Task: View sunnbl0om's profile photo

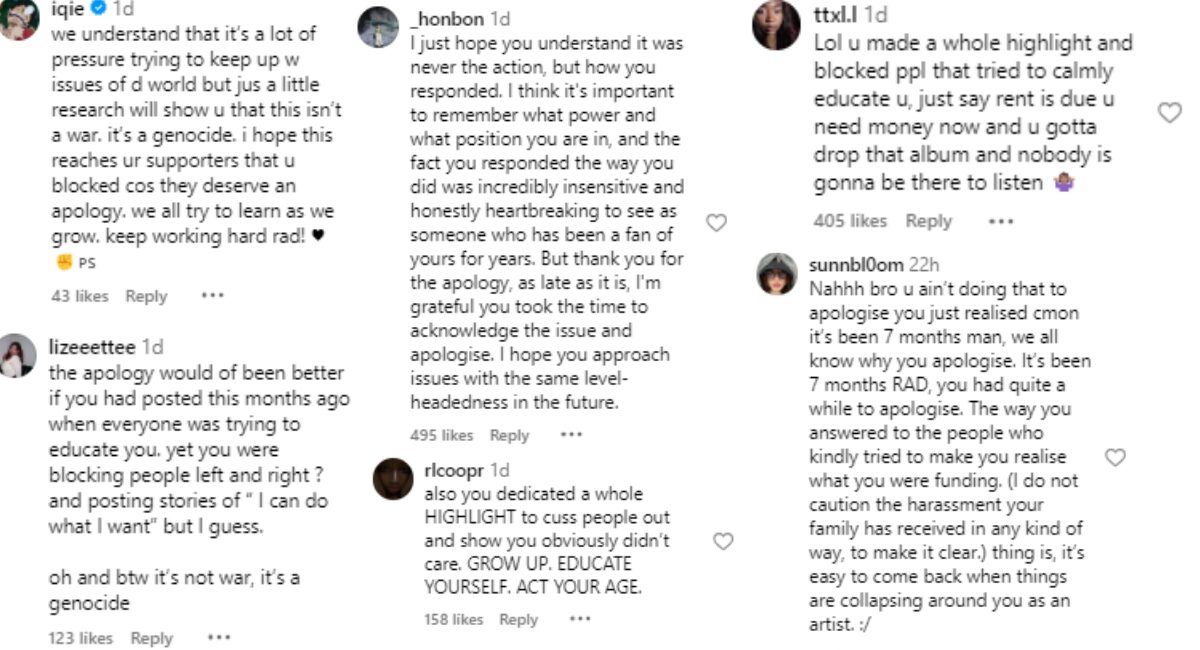Action: click(777, 273)
